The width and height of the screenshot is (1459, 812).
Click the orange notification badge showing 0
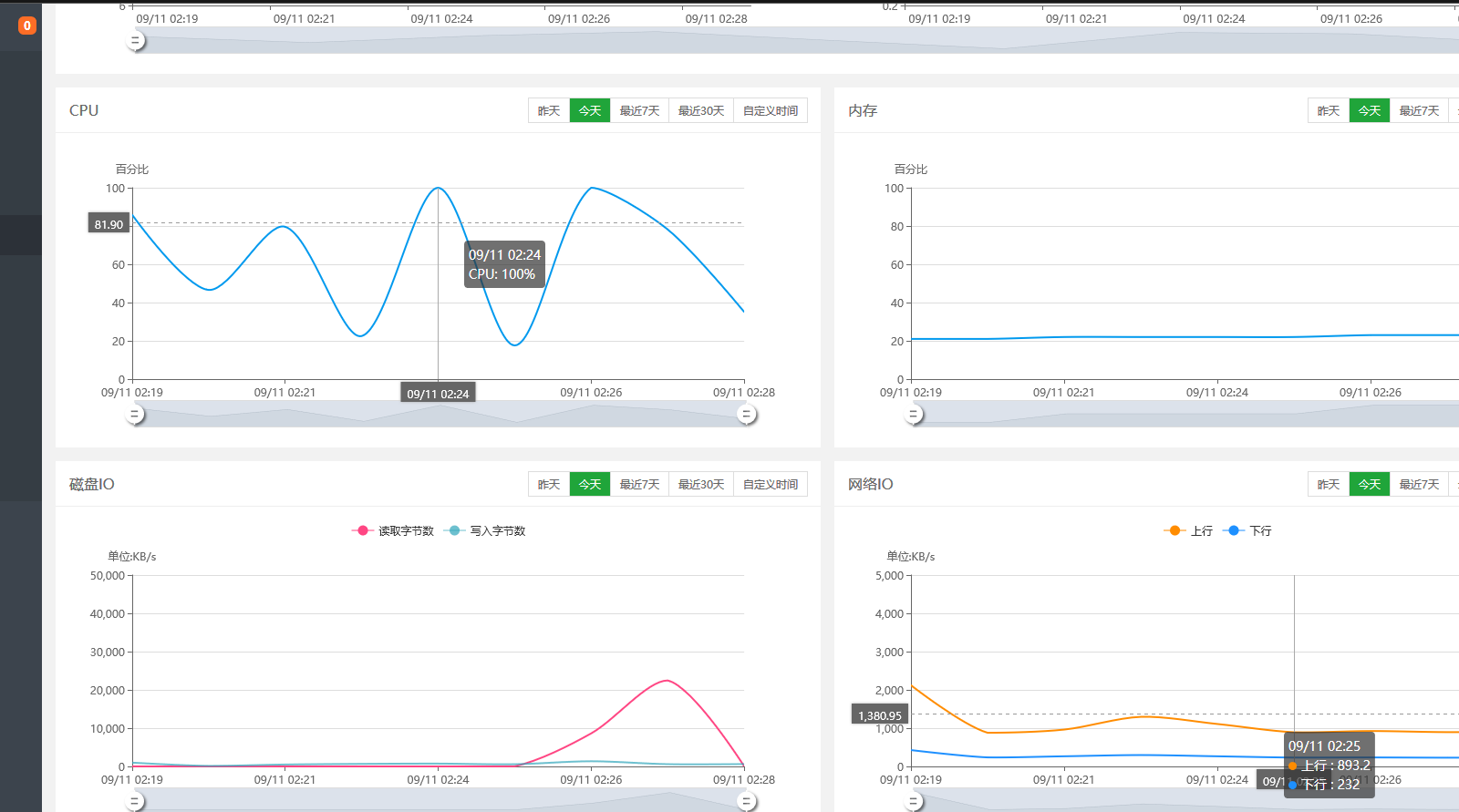click(x=27, y=26)
